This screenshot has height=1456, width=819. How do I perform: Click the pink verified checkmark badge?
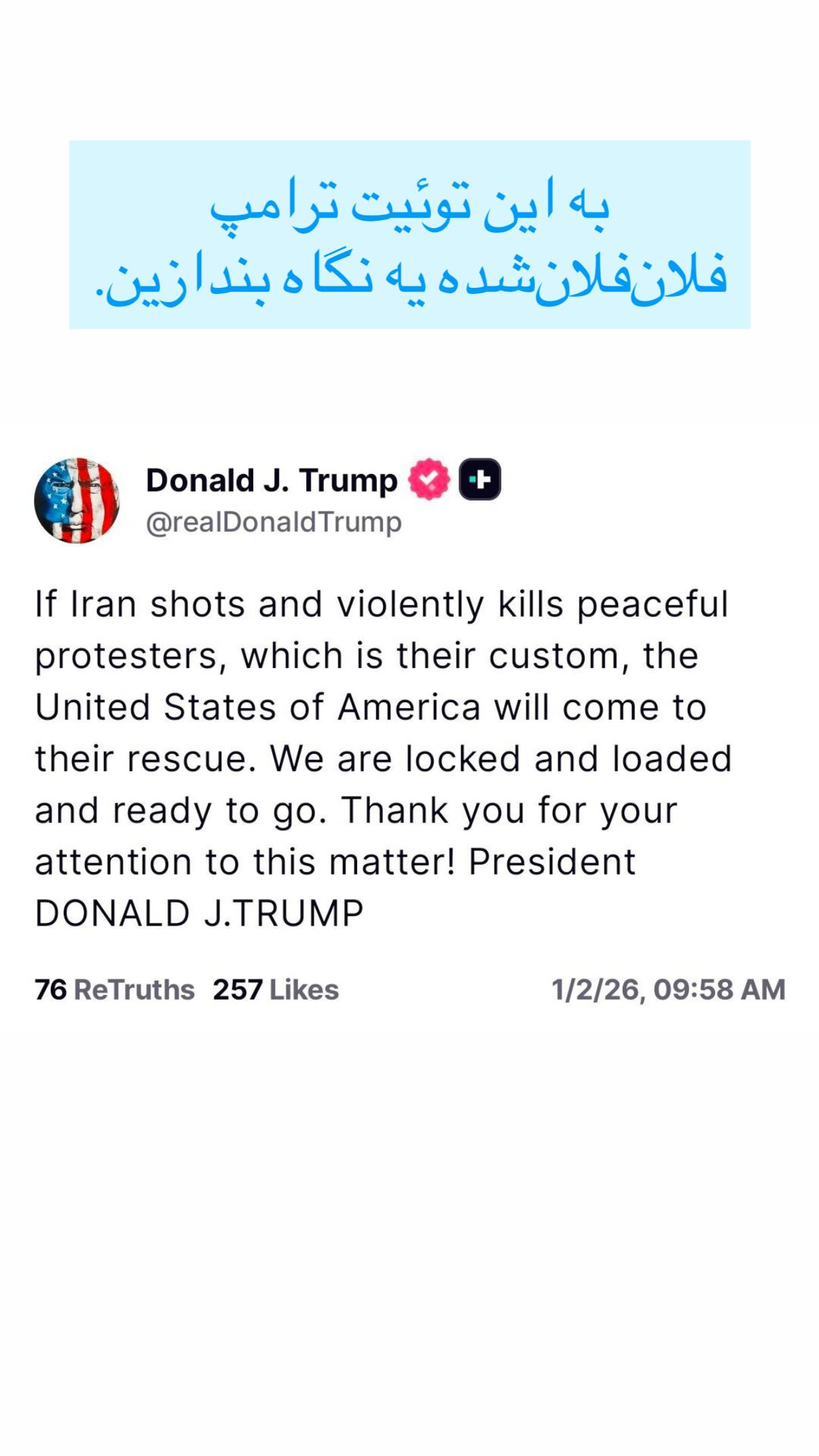point(429,479)
